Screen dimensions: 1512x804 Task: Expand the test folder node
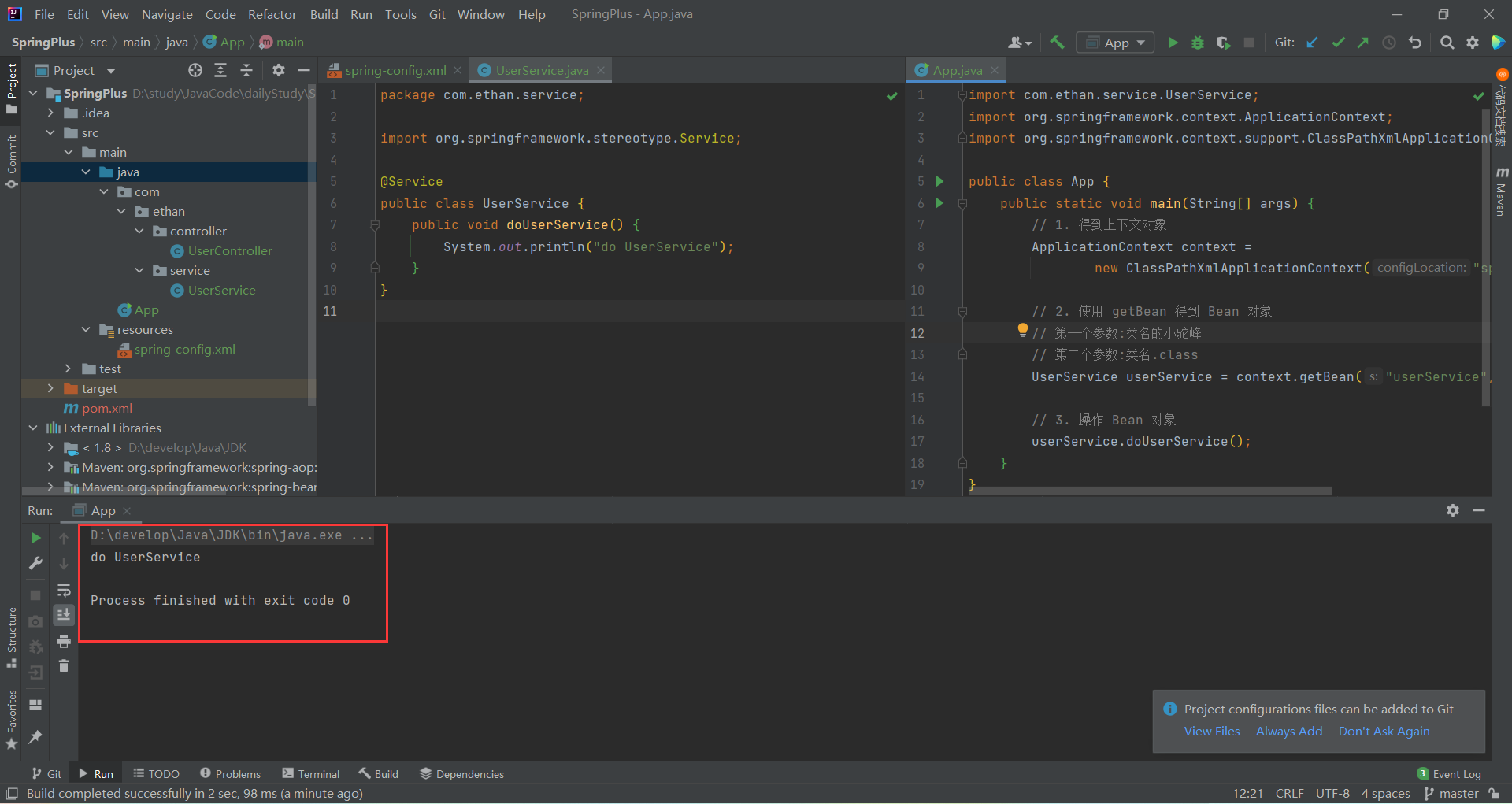click(69, 369)
